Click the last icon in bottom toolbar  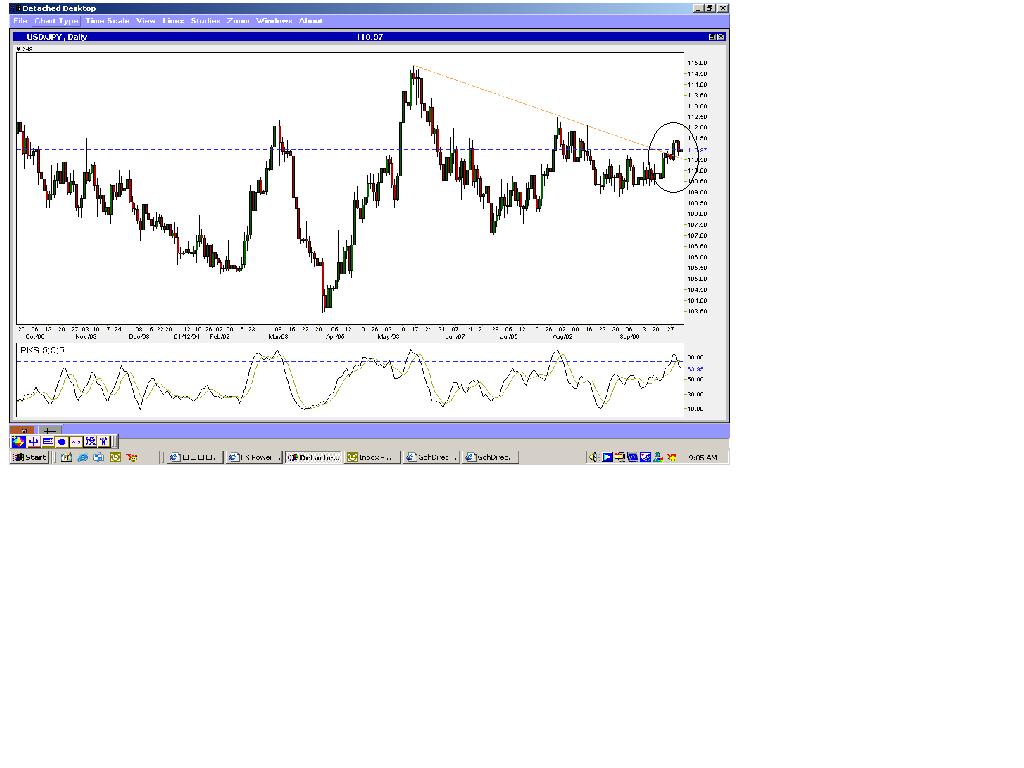(104, 441)
